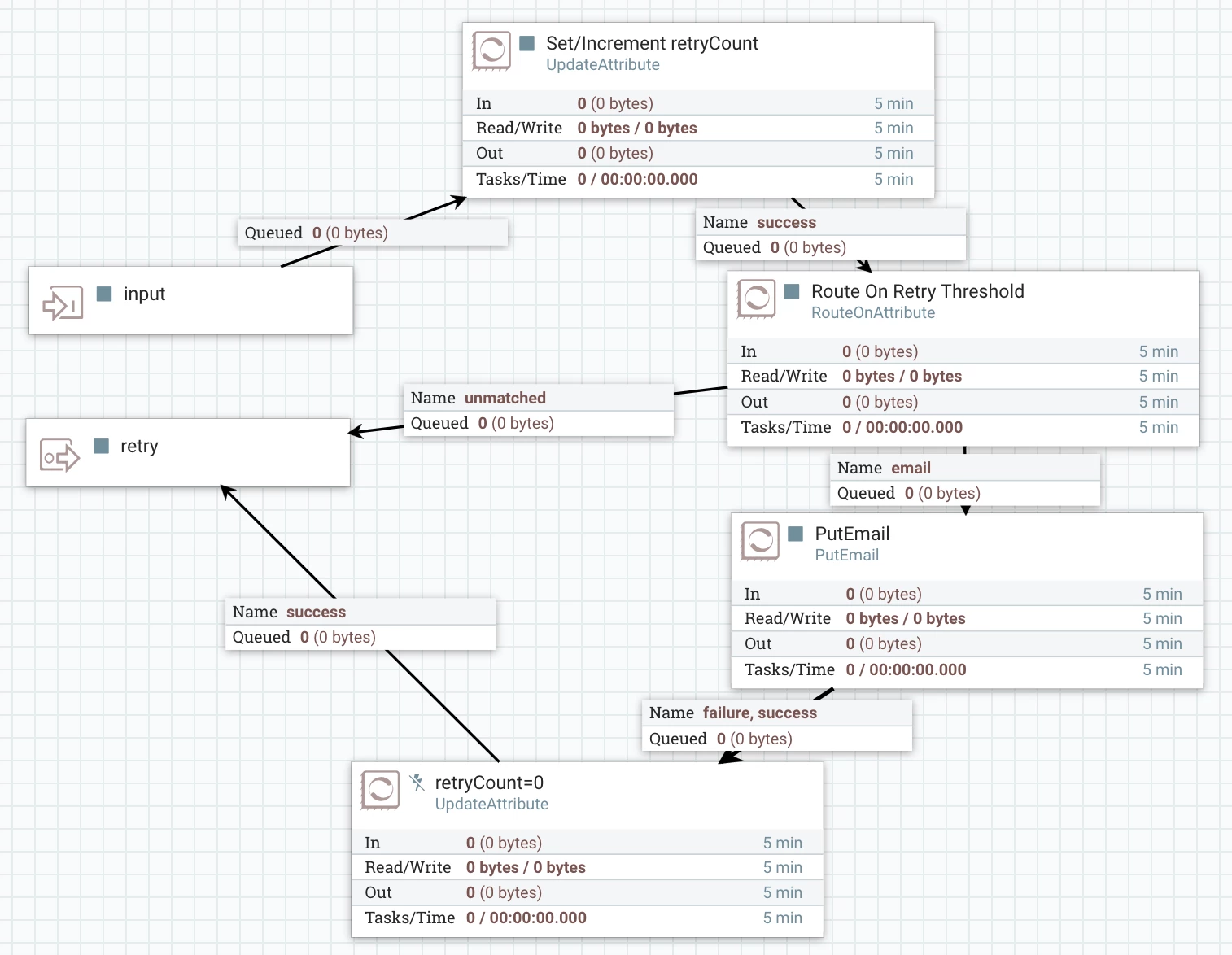
Task: Click stopped status square of Route On Retry Threshold
Action: click(792, 291)
